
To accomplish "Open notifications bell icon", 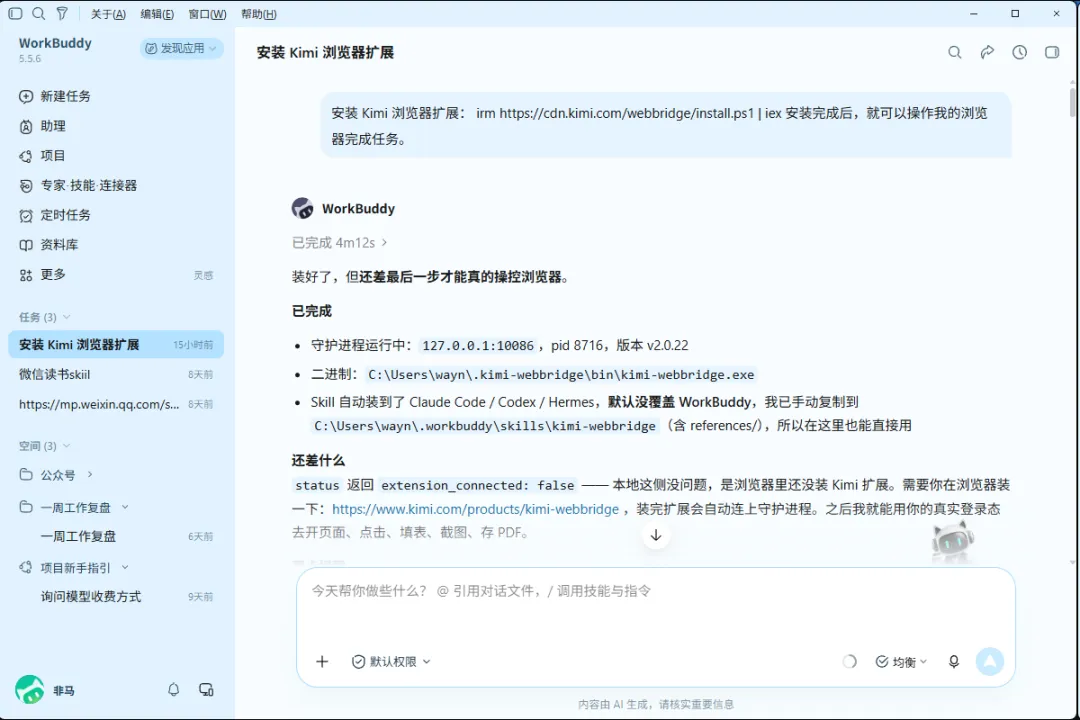I will 174,690.
